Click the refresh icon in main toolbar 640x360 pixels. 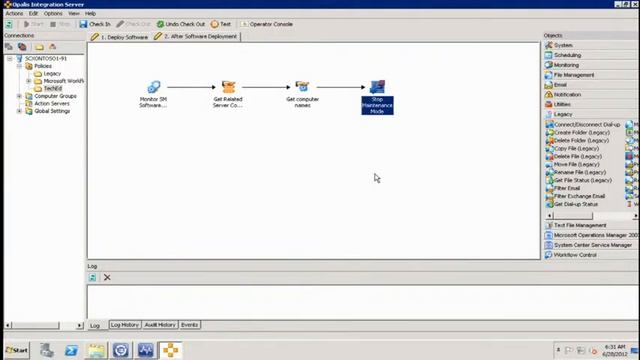tap(9, 24)
